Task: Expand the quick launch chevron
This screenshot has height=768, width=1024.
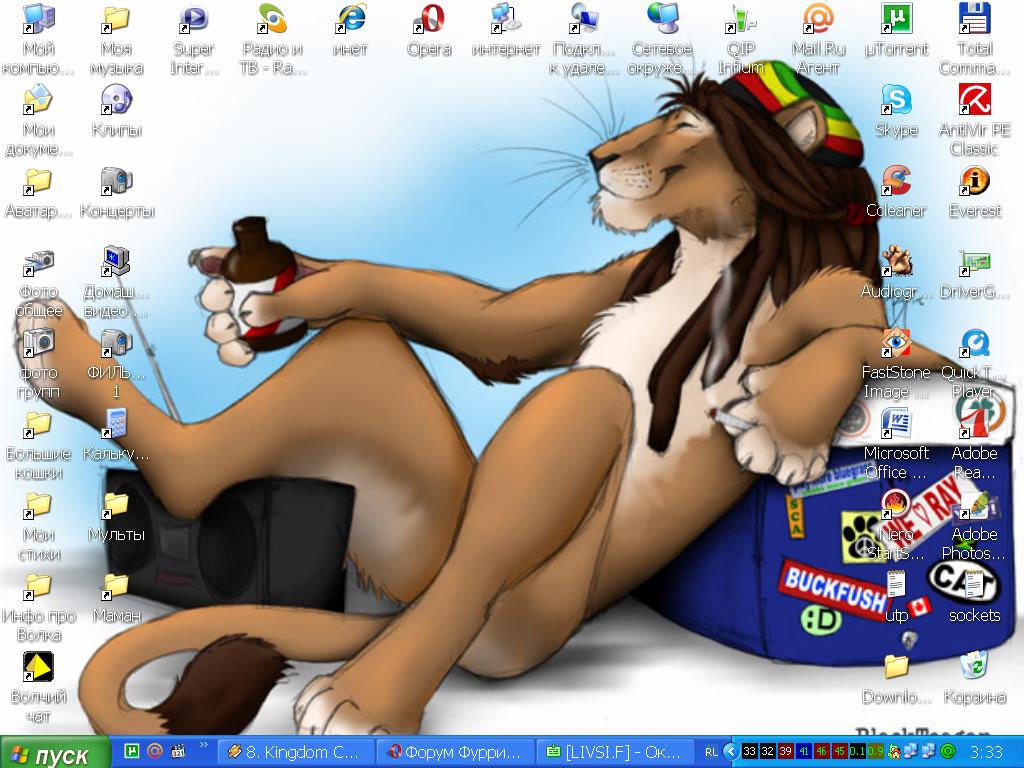Action: click(x=205, y=745)
